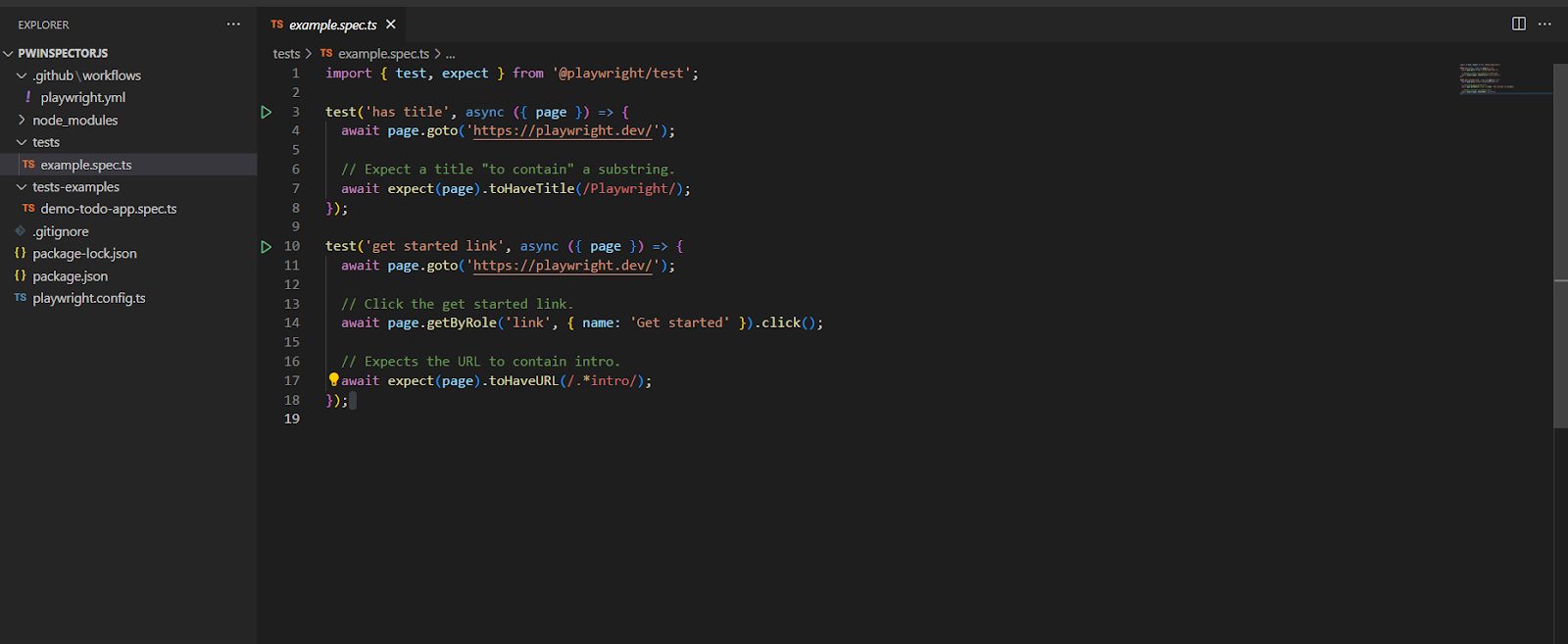This screenshot has width=1568, height=644.
Task: Open playwright.config.ts in the explorer
Action: (x=88, y=298)
